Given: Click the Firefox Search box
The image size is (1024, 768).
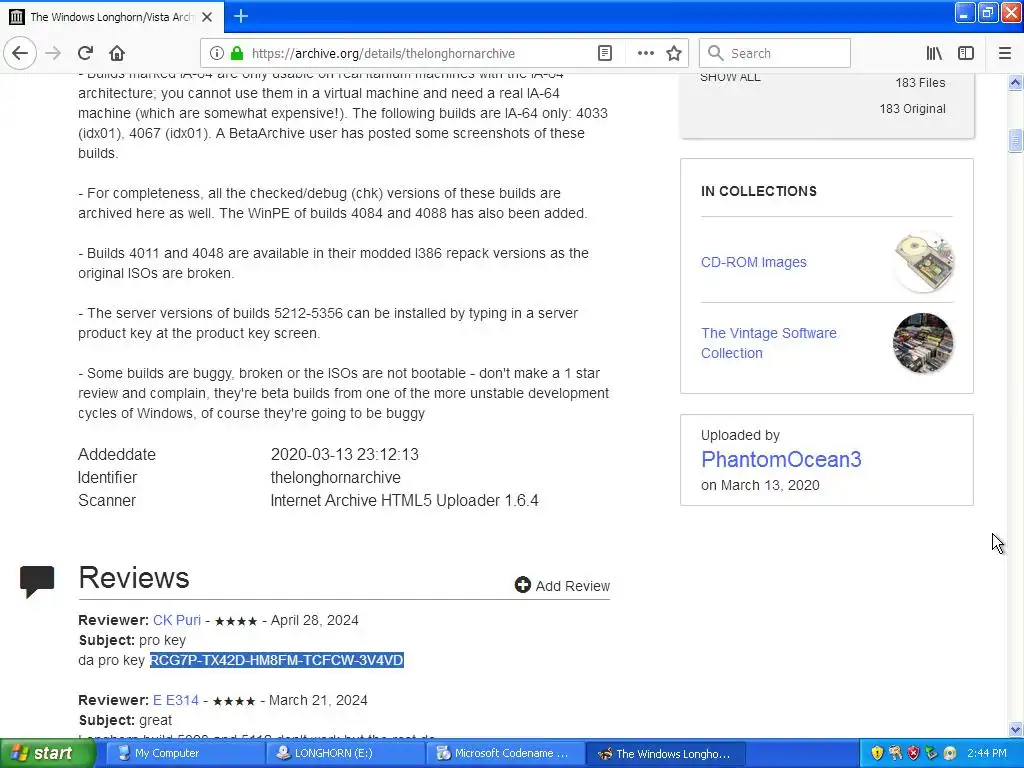Looking at the screenshot, I should [x=775, y=53].
